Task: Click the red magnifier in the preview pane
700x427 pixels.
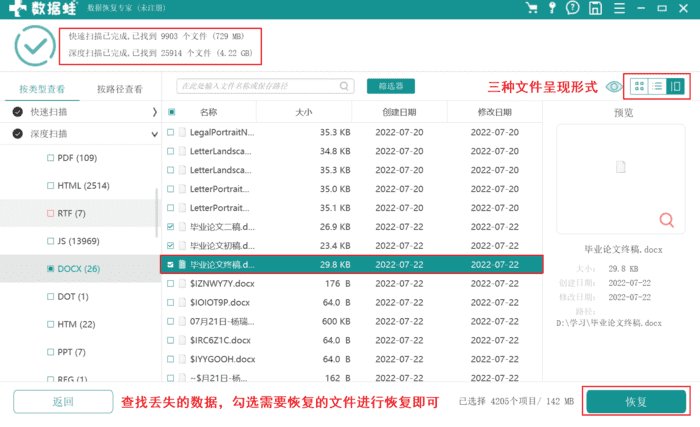Action: [x=667, y=220]
